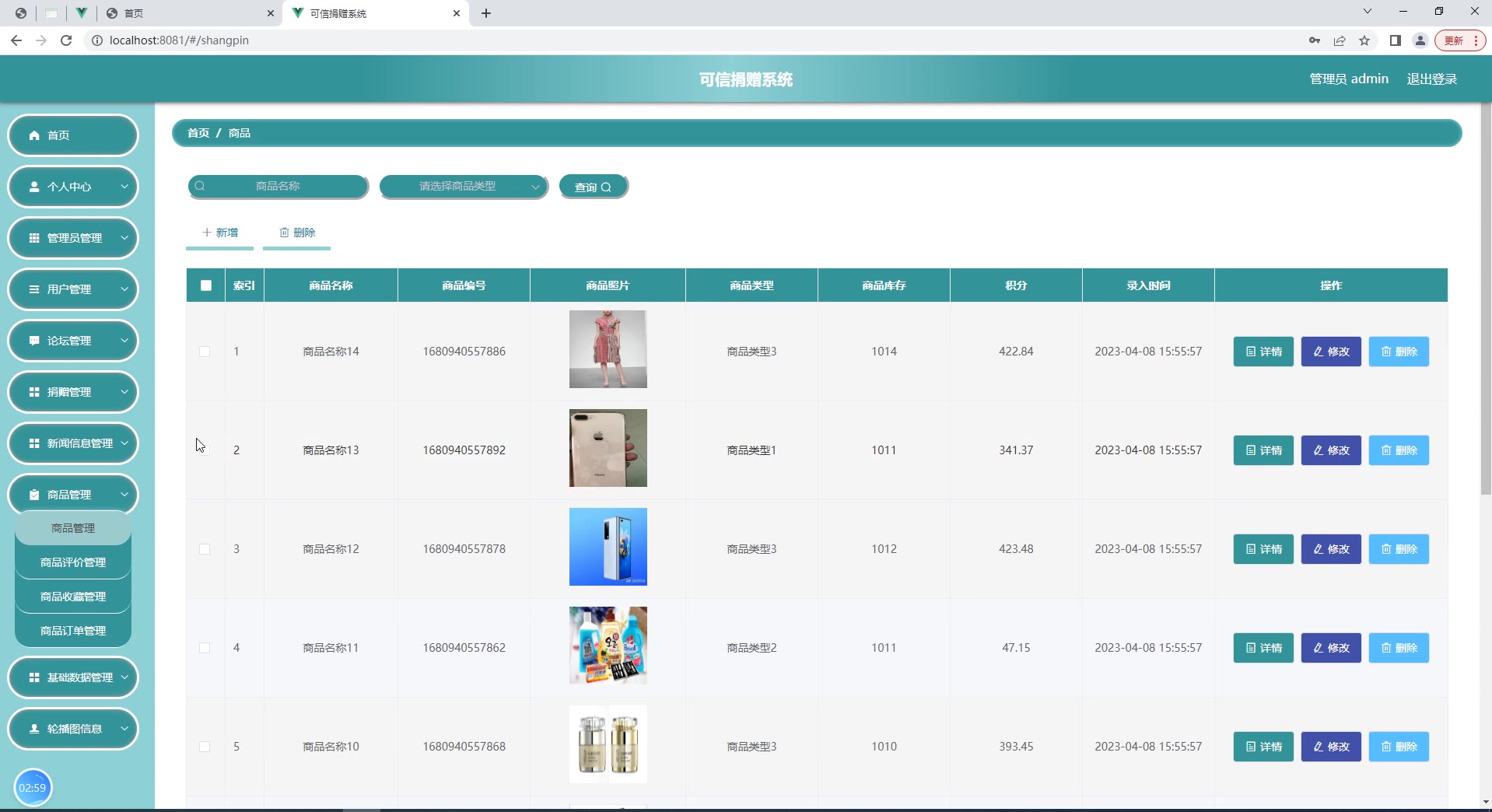Click the bookmark star icon in address bar
The image size is (1492, 812).
[x=1364, y=40]
